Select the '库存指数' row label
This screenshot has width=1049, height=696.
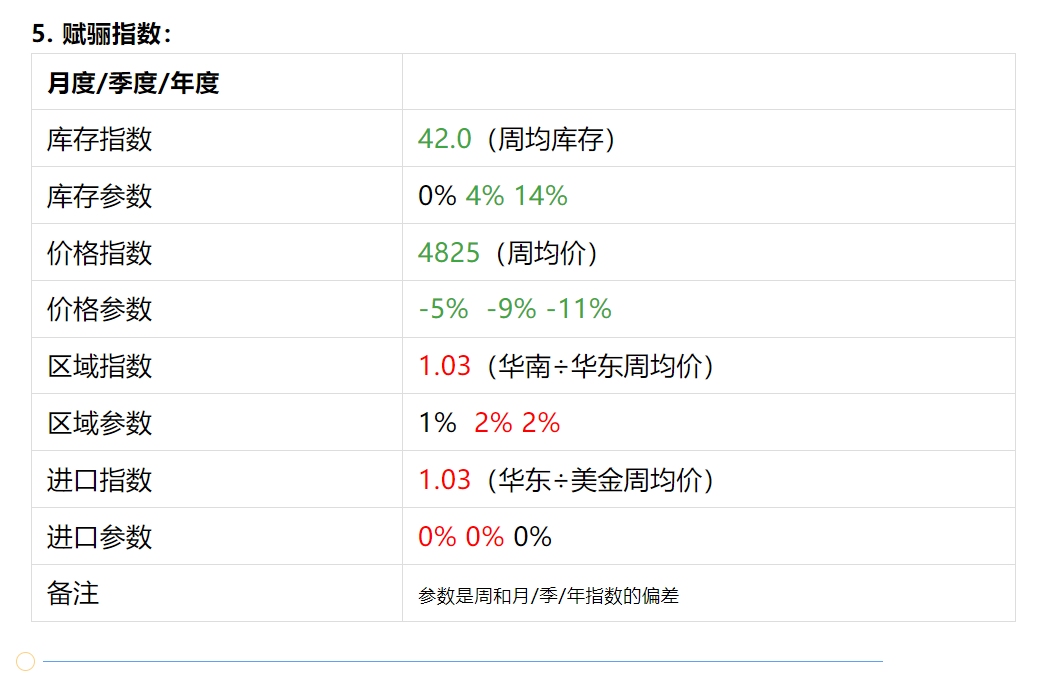point(100,139)
